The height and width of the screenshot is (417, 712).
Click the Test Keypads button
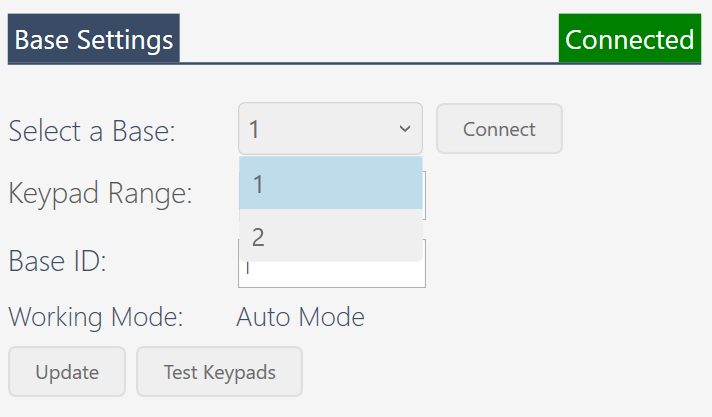(x=220, y=372)
